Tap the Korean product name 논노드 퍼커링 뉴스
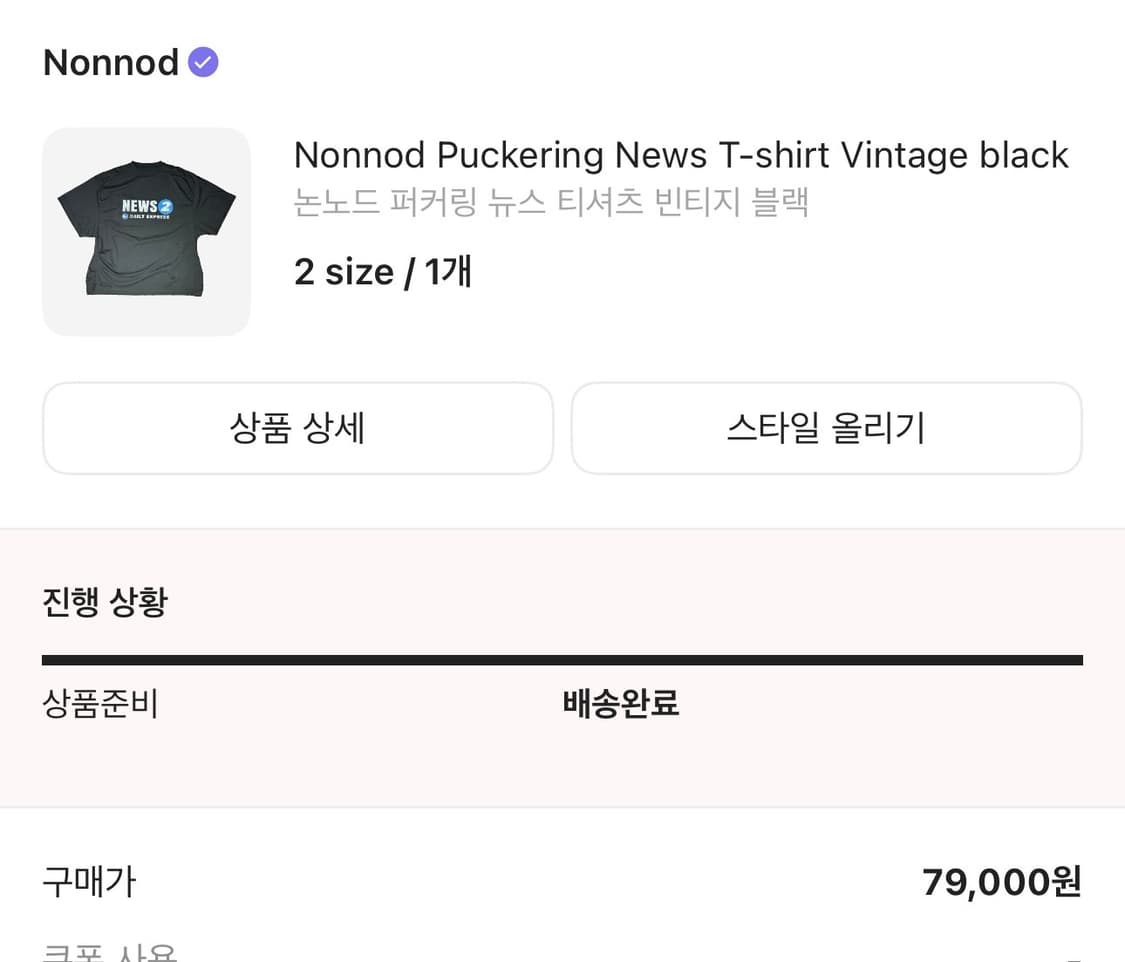This screenshot has height=962, width=1125. (440, 202)
